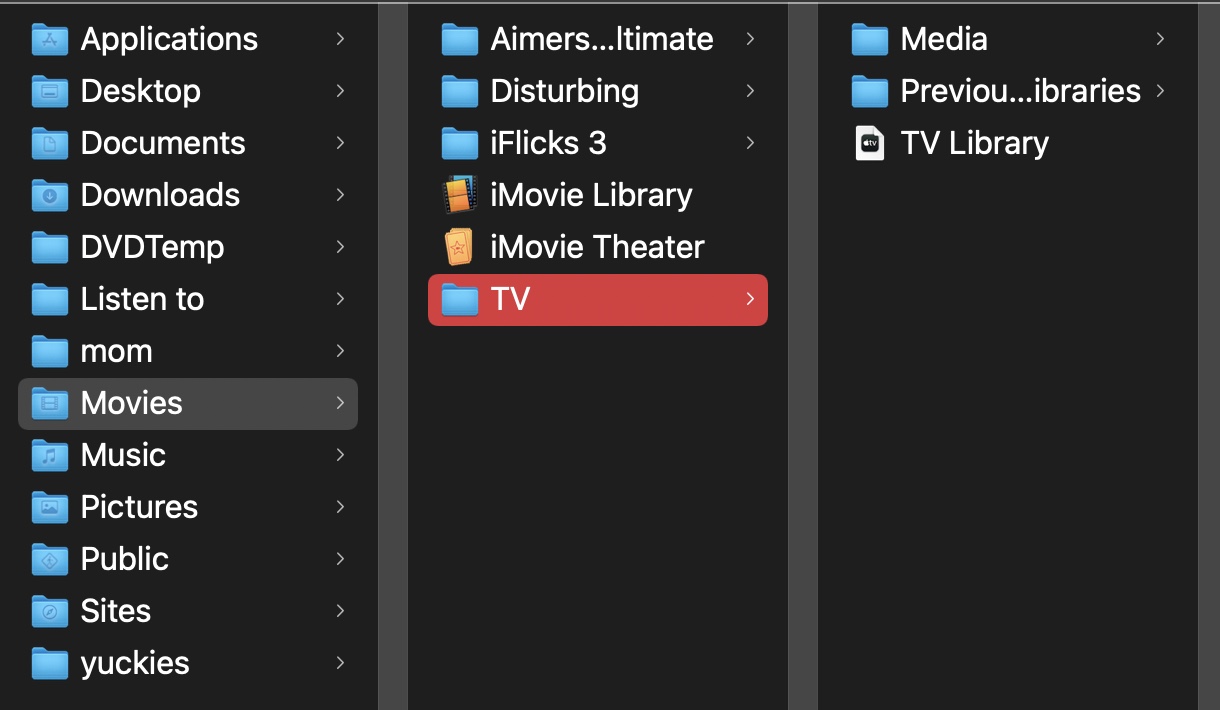The image size is (1220, 710).
Task: Expand the iFlicks 3 folder chevron
Action: tap(750, 143)
